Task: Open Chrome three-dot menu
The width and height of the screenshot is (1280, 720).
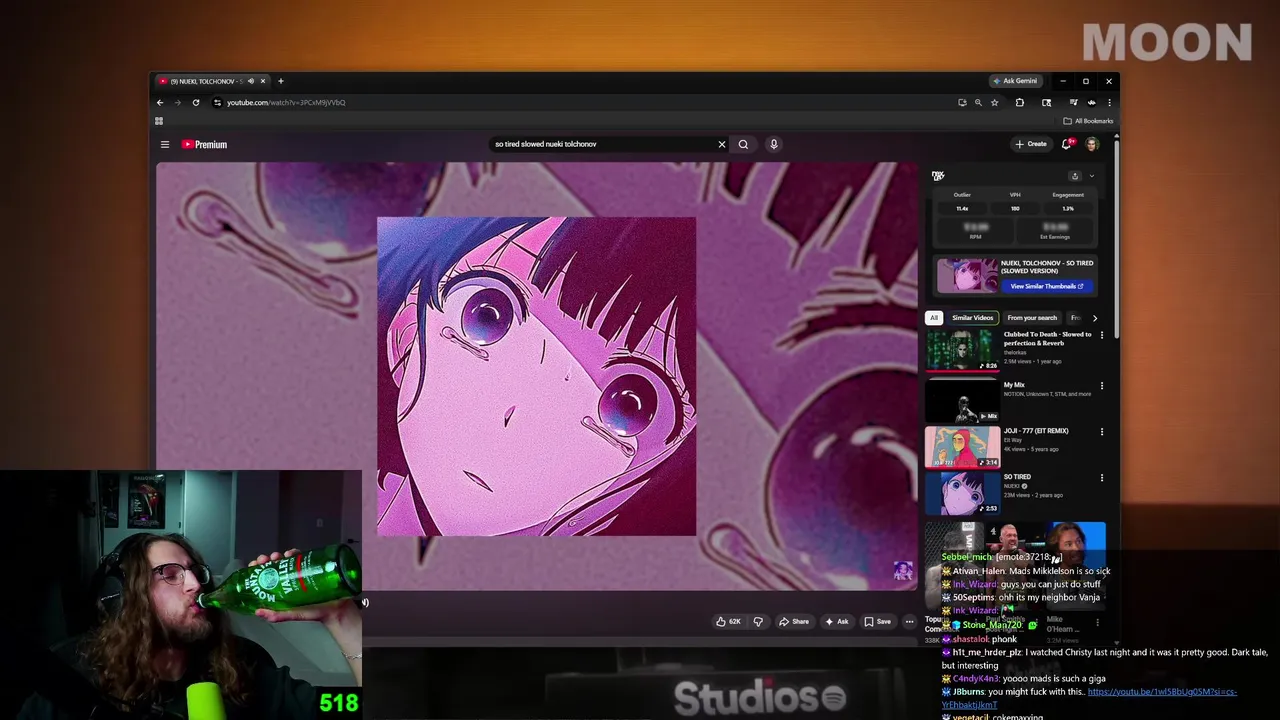Action: pyautogui.click(x=1109, y=102)
